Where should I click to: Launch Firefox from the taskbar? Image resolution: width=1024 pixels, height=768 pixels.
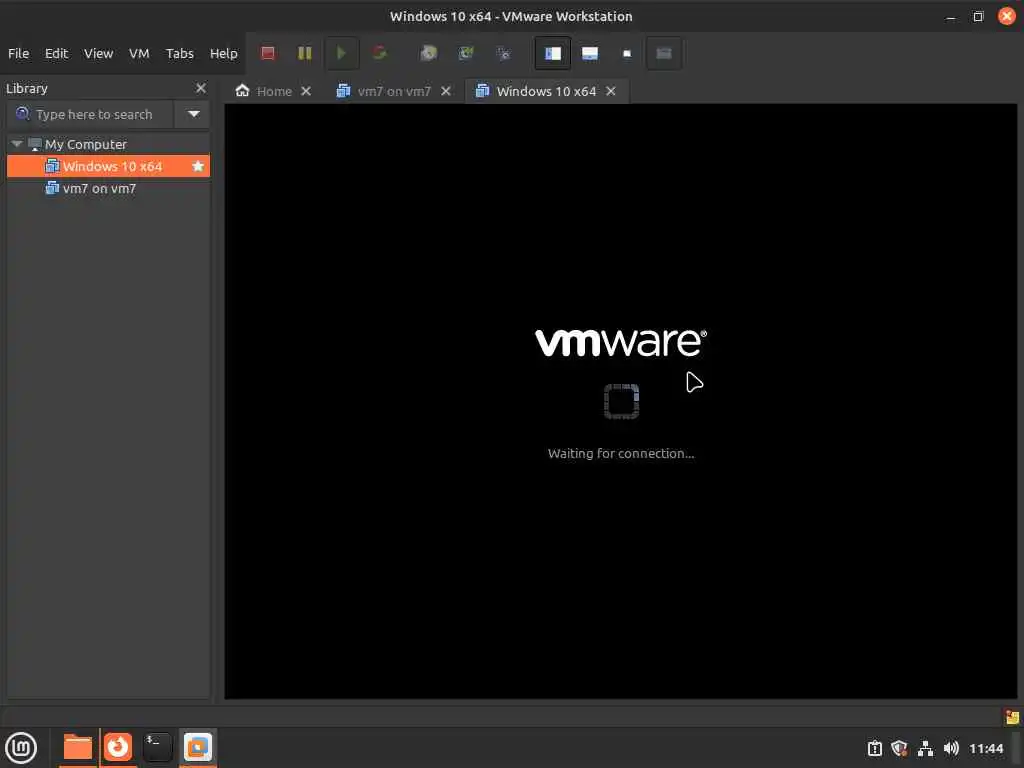[x=118, y=747]
